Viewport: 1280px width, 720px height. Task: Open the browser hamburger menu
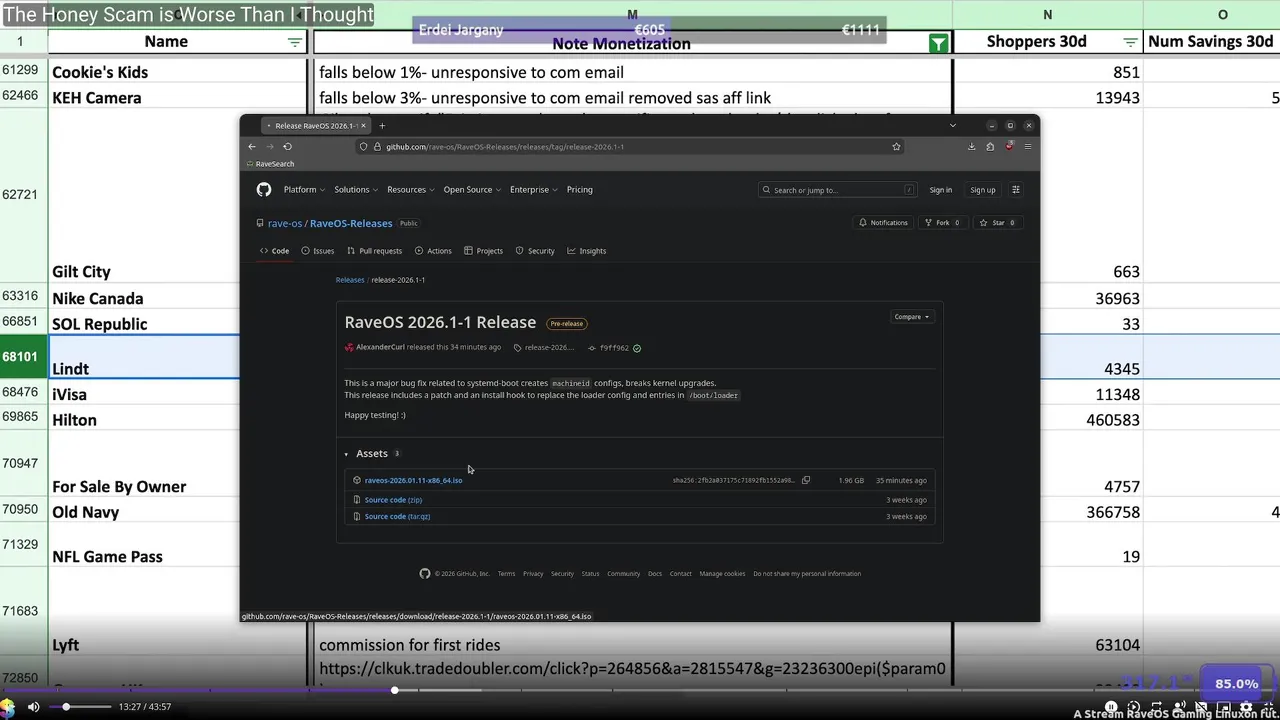click(x=1027, y=146)
